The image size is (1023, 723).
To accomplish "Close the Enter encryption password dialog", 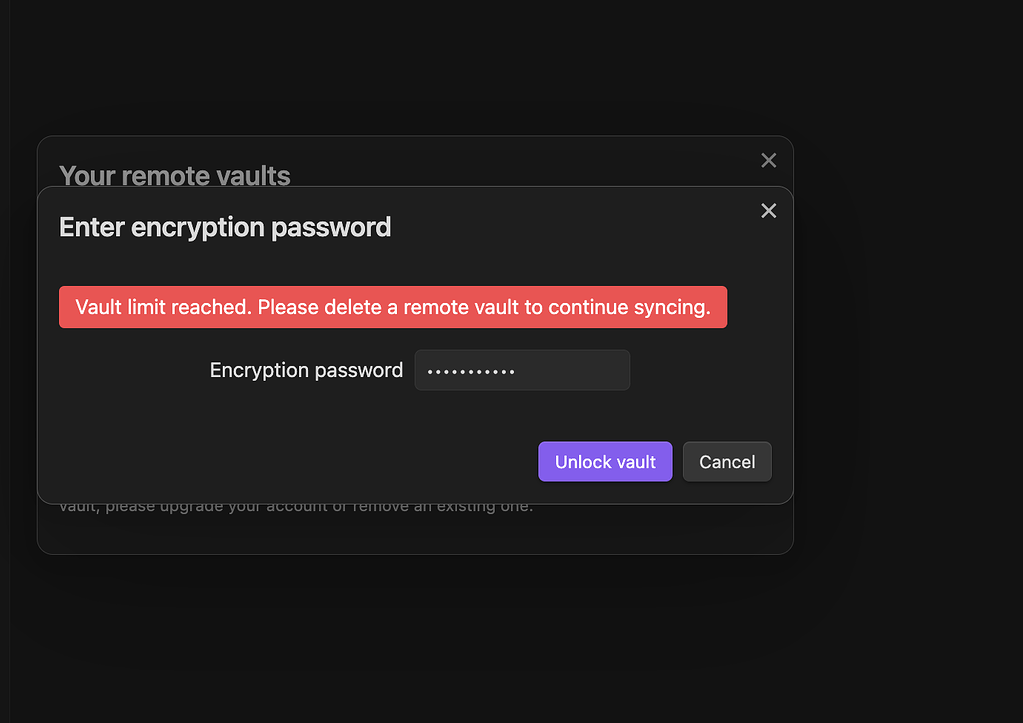I will [769, 211].
